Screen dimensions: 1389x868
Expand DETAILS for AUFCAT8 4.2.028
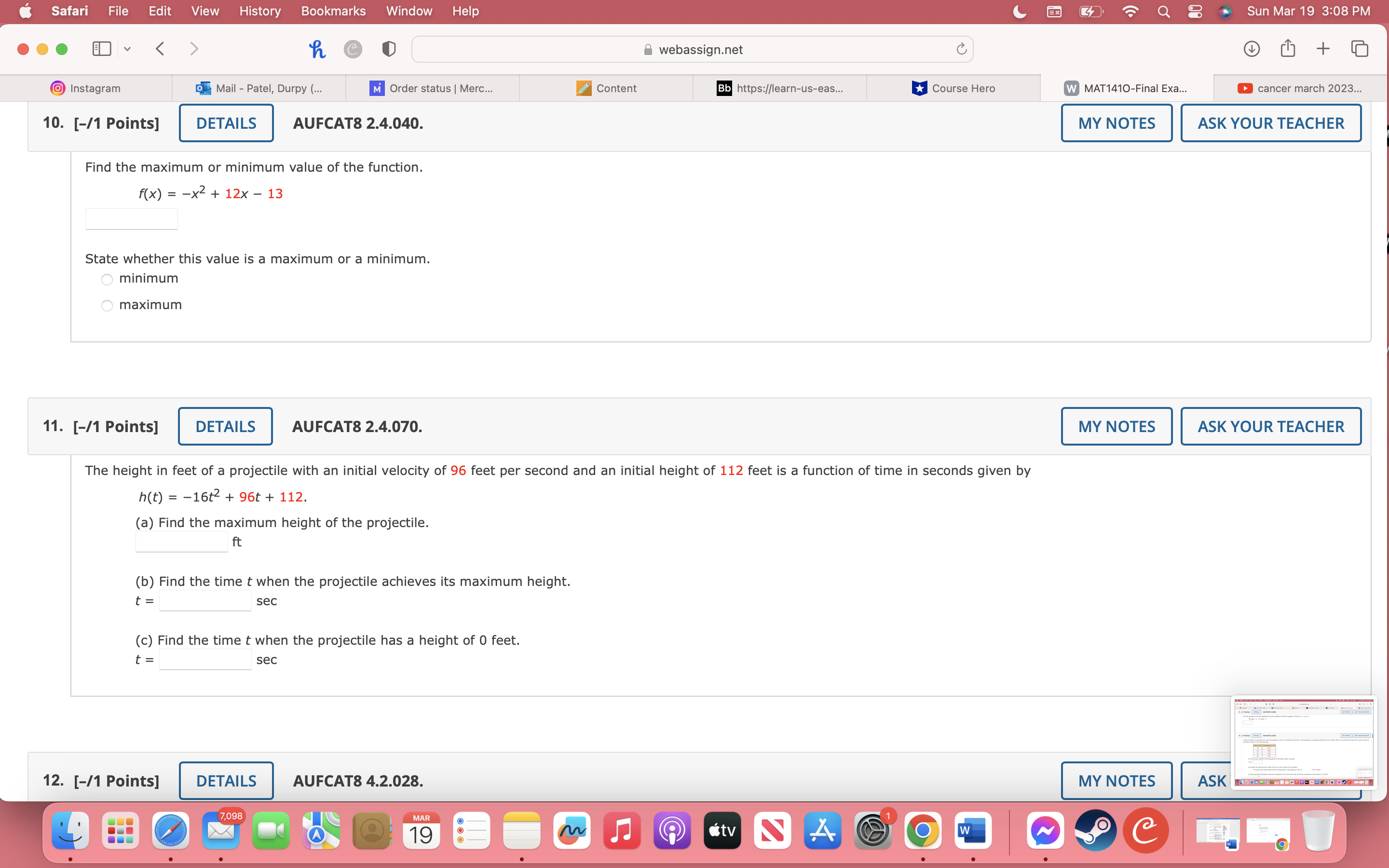226,780
